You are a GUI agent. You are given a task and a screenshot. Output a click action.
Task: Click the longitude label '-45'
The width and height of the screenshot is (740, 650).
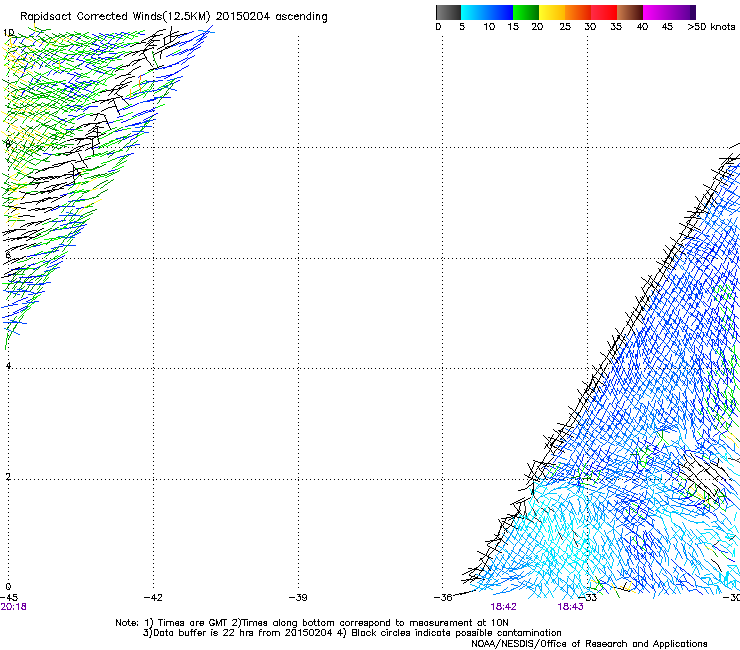(9, 598)
